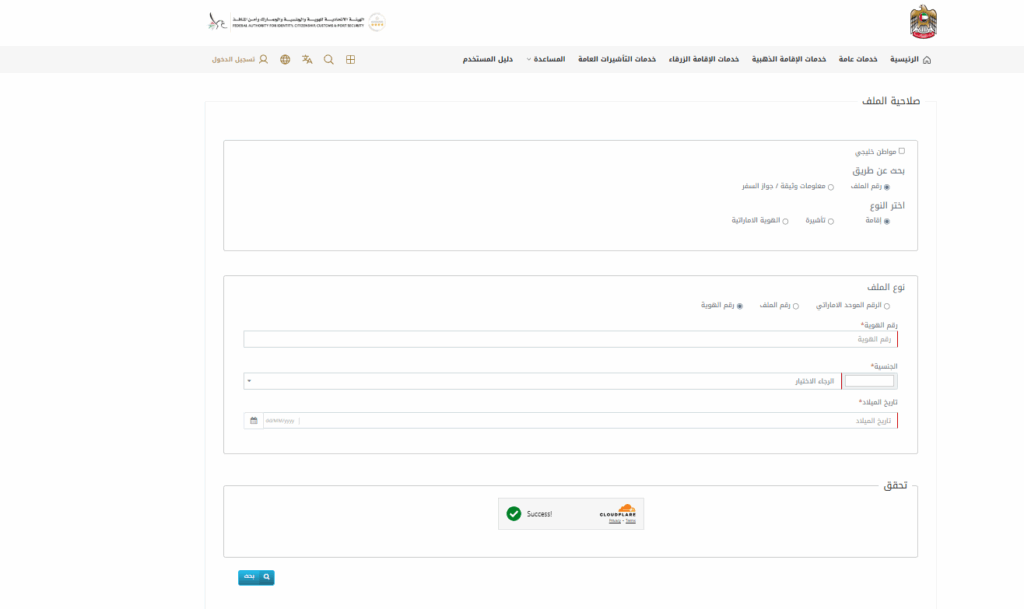Click the user login icon

263,60
